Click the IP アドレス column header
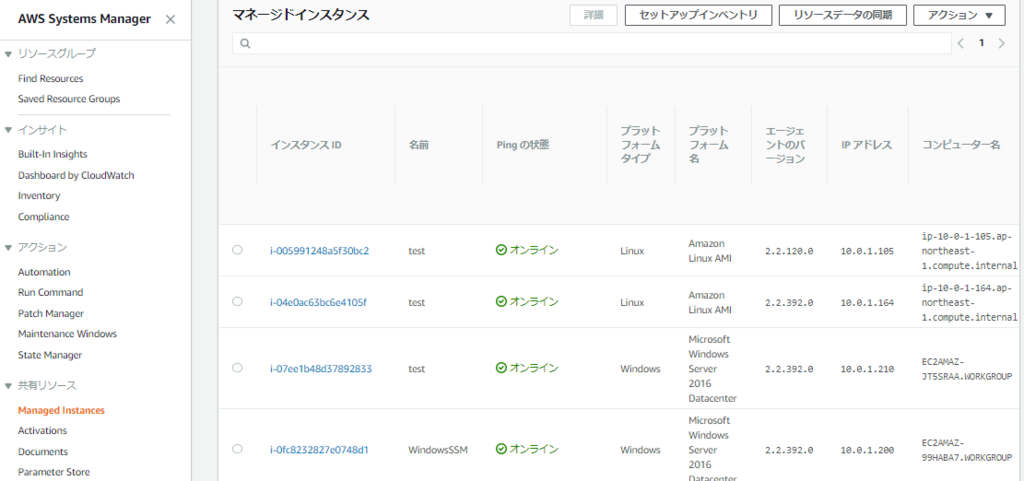 coord(867,145)
